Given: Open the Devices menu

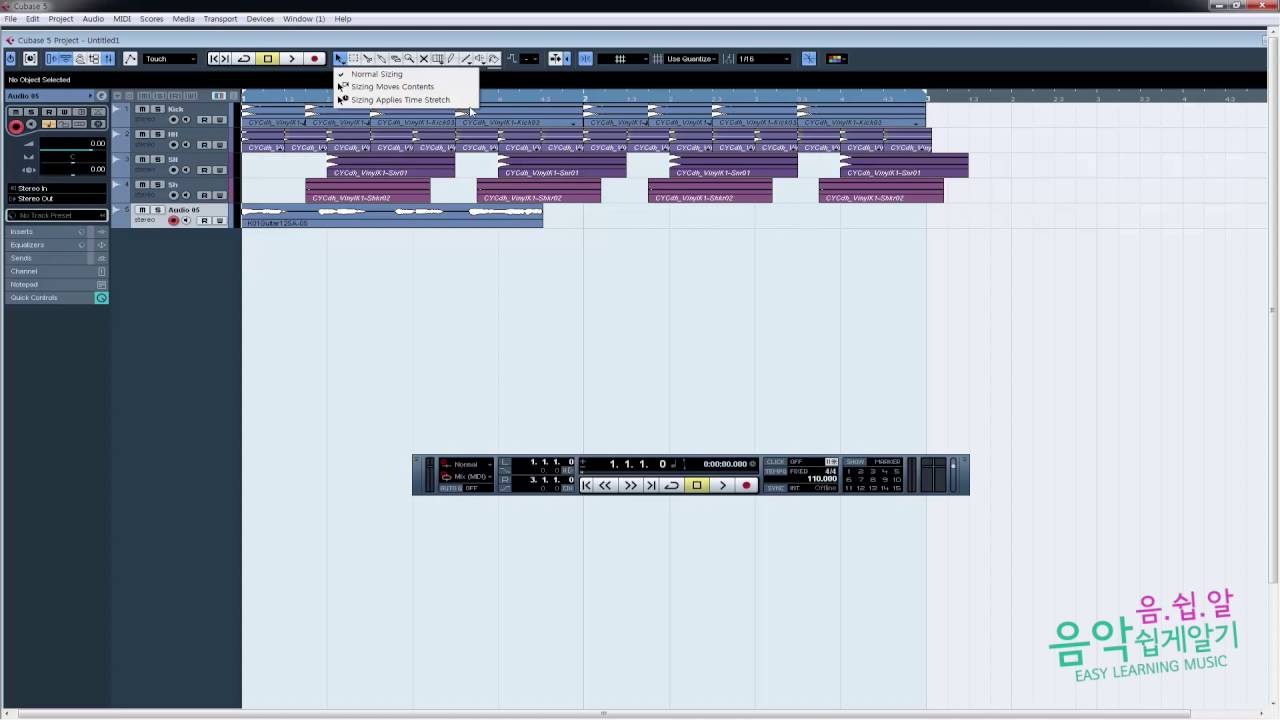Looking at the screenshot, I should tap(260, 19).
